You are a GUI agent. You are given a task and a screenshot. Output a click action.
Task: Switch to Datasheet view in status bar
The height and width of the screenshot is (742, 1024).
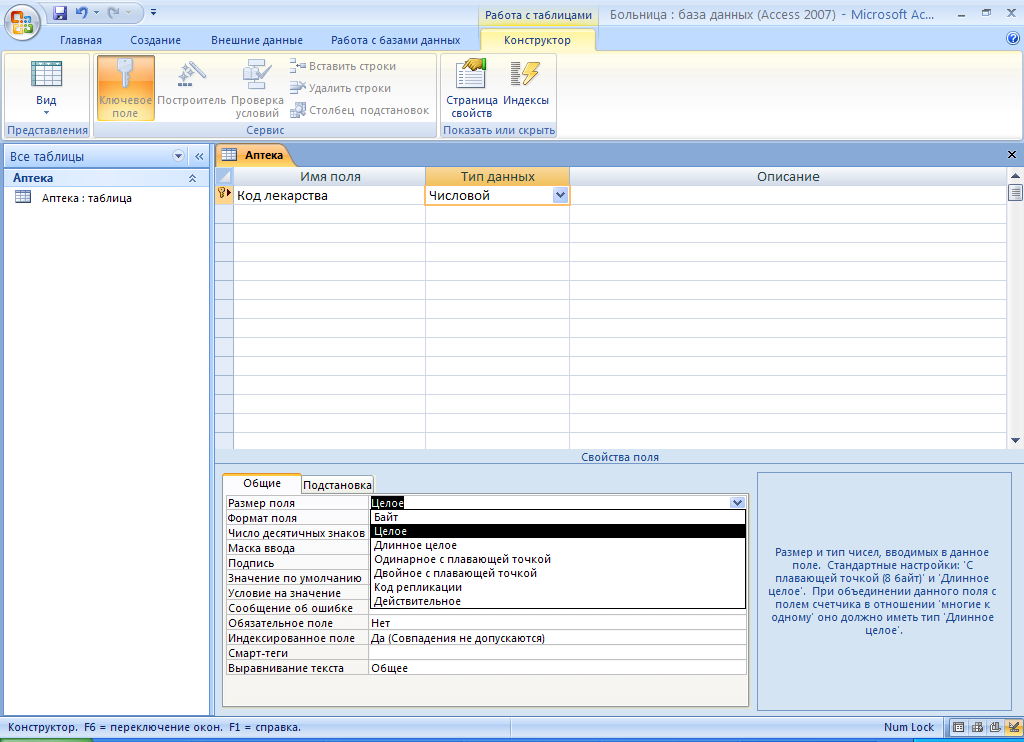(958, 727)
